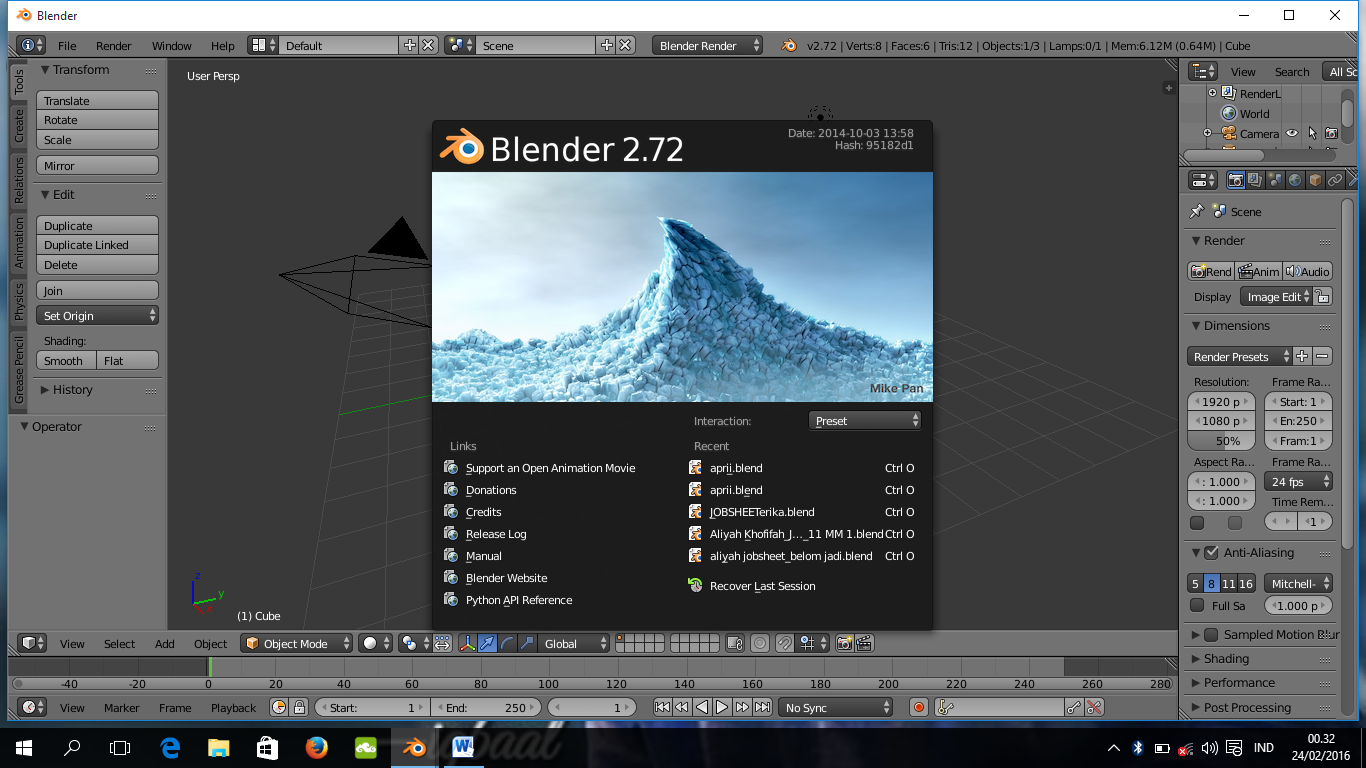Open Firefox from the Windows taskbar

coord(318,747)
